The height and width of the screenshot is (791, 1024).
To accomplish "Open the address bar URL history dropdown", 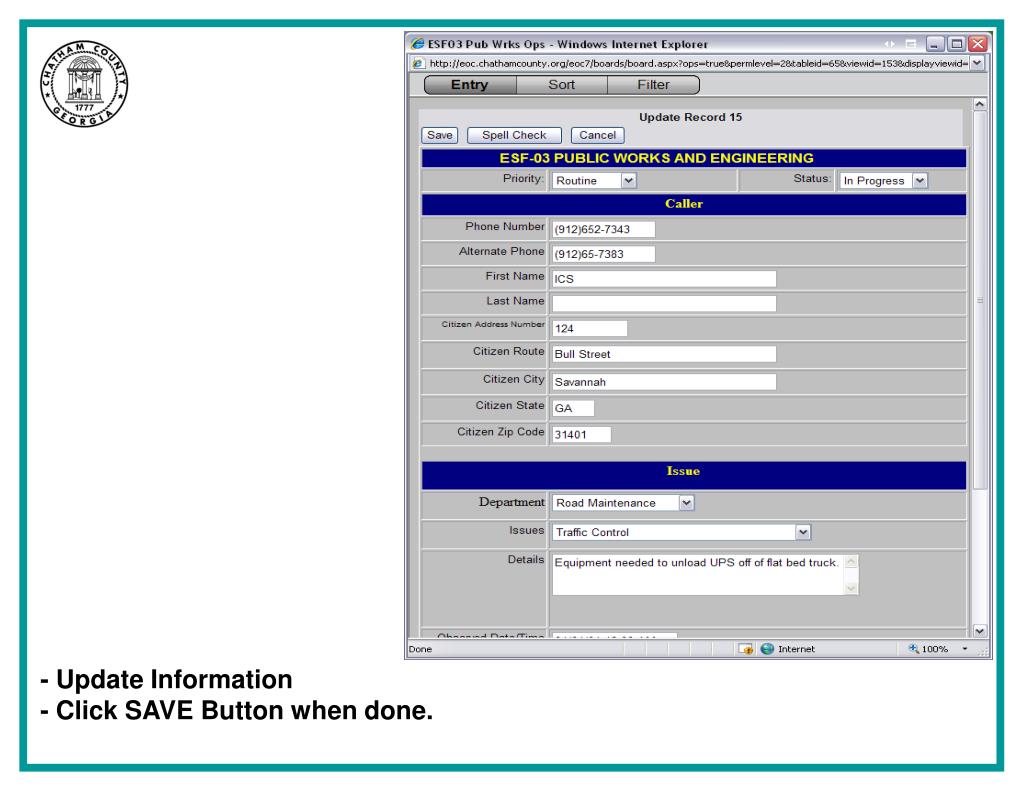I will [977, 63].
